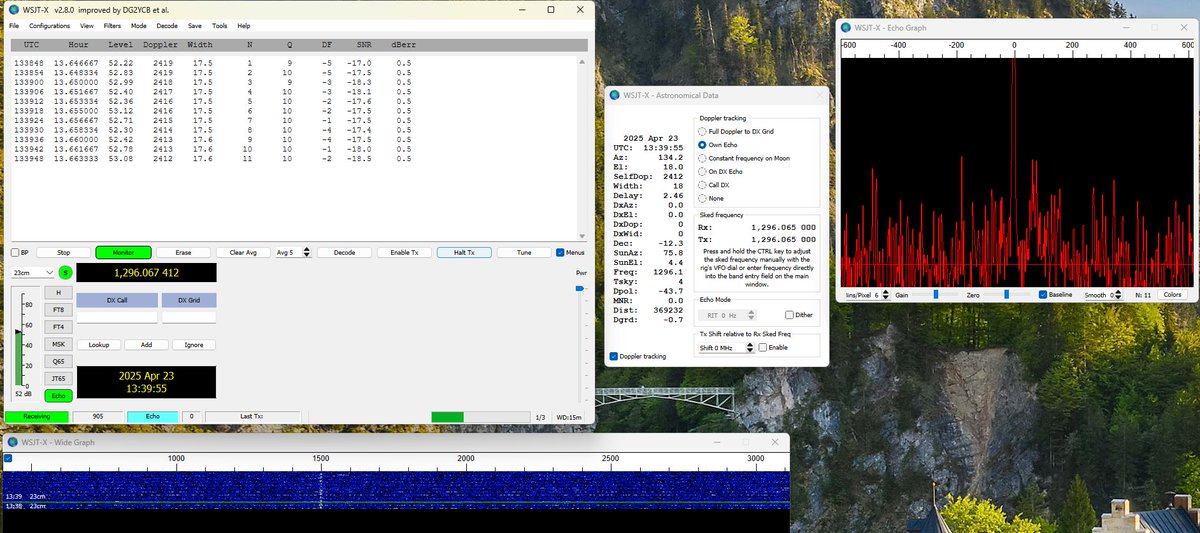
Task: Adjust the Smooth spinner in Echo Graph
Action: click(1116, 295)
